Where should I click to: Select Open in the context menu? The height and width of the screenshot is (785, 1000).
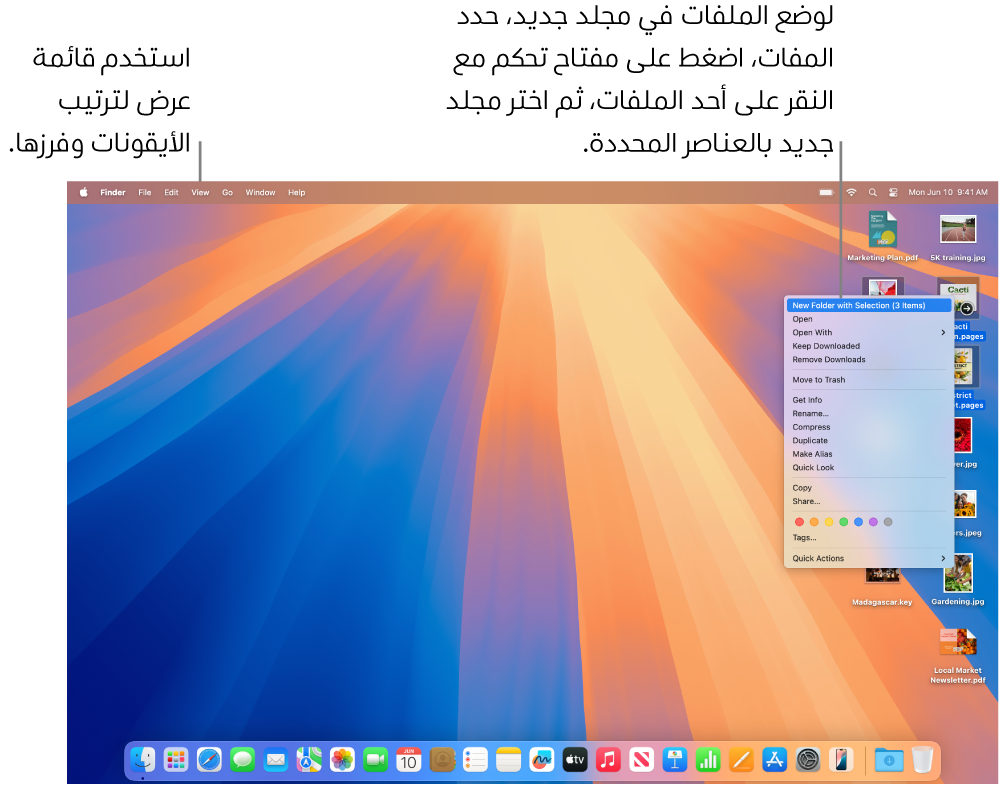[x=869, y=319]
